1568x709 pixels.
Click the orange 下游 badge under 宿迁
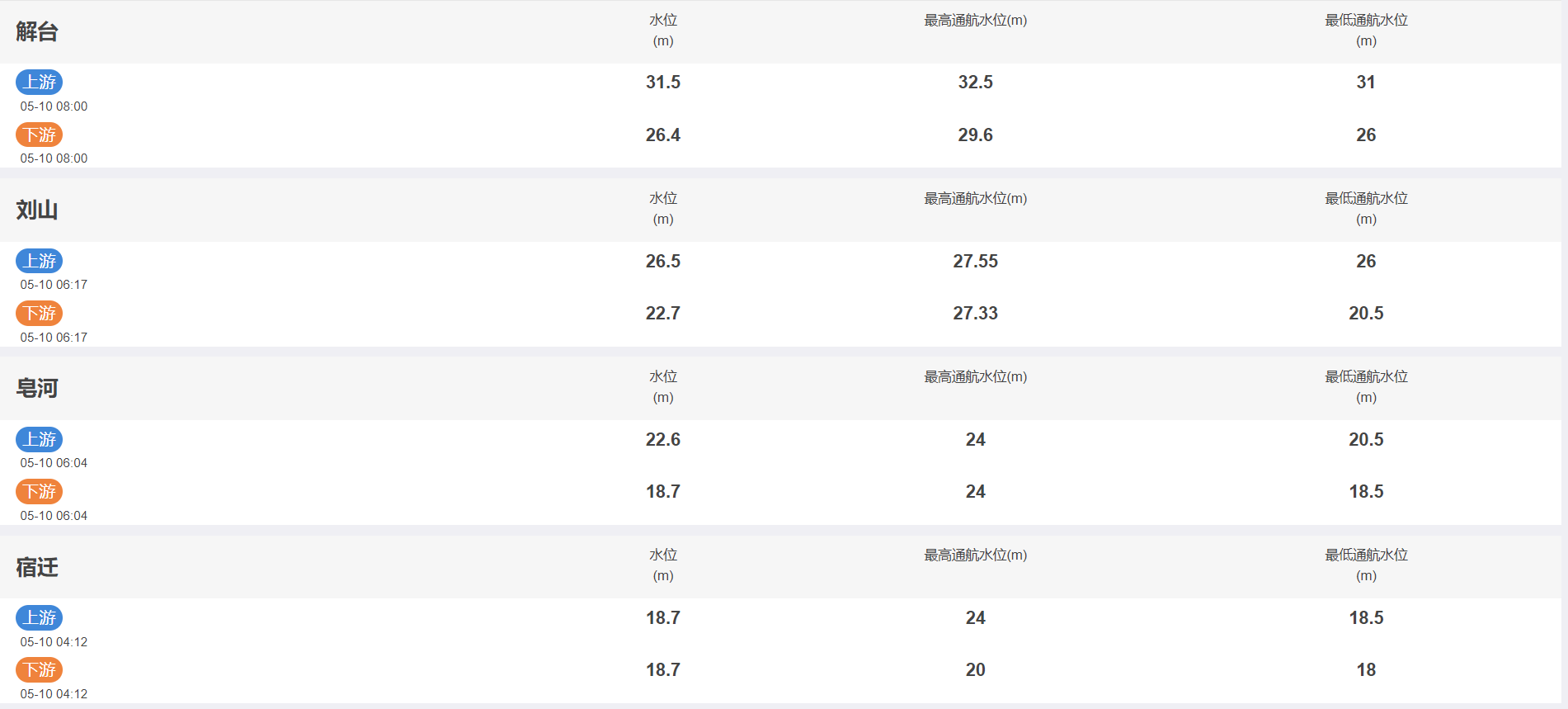point(39,669)
